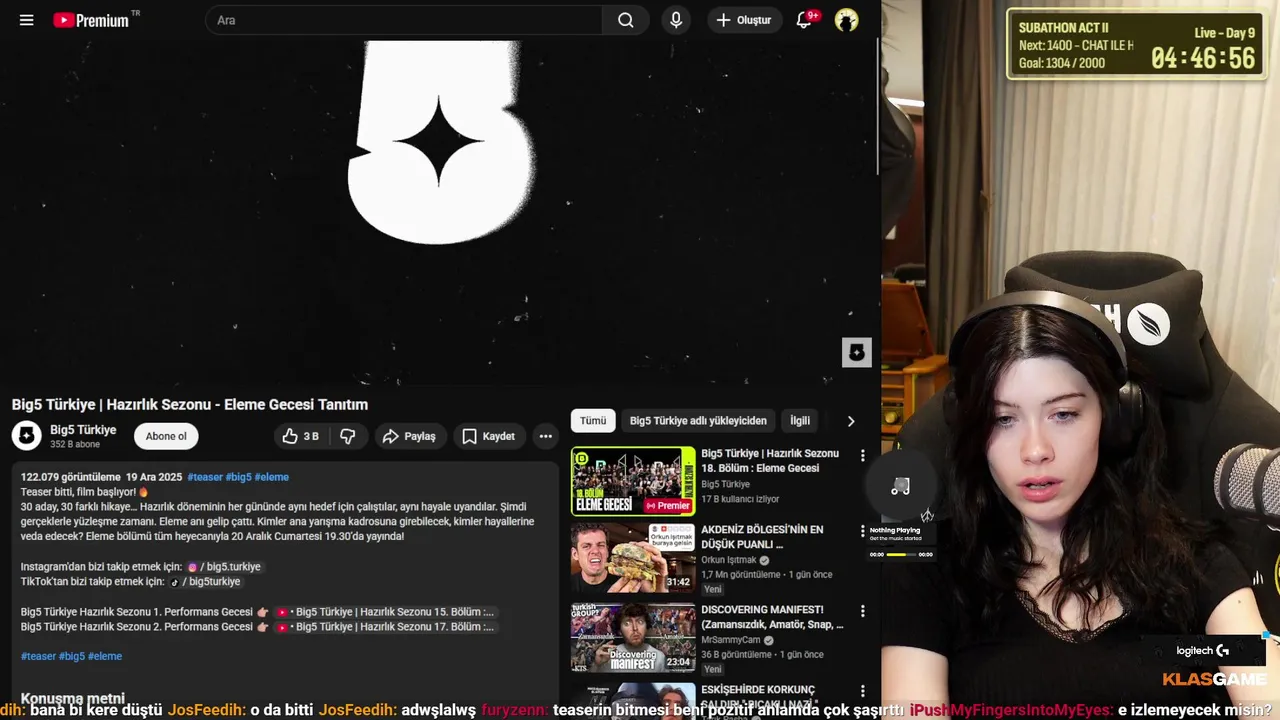Click the channel watermark on the player

point(857,352)
